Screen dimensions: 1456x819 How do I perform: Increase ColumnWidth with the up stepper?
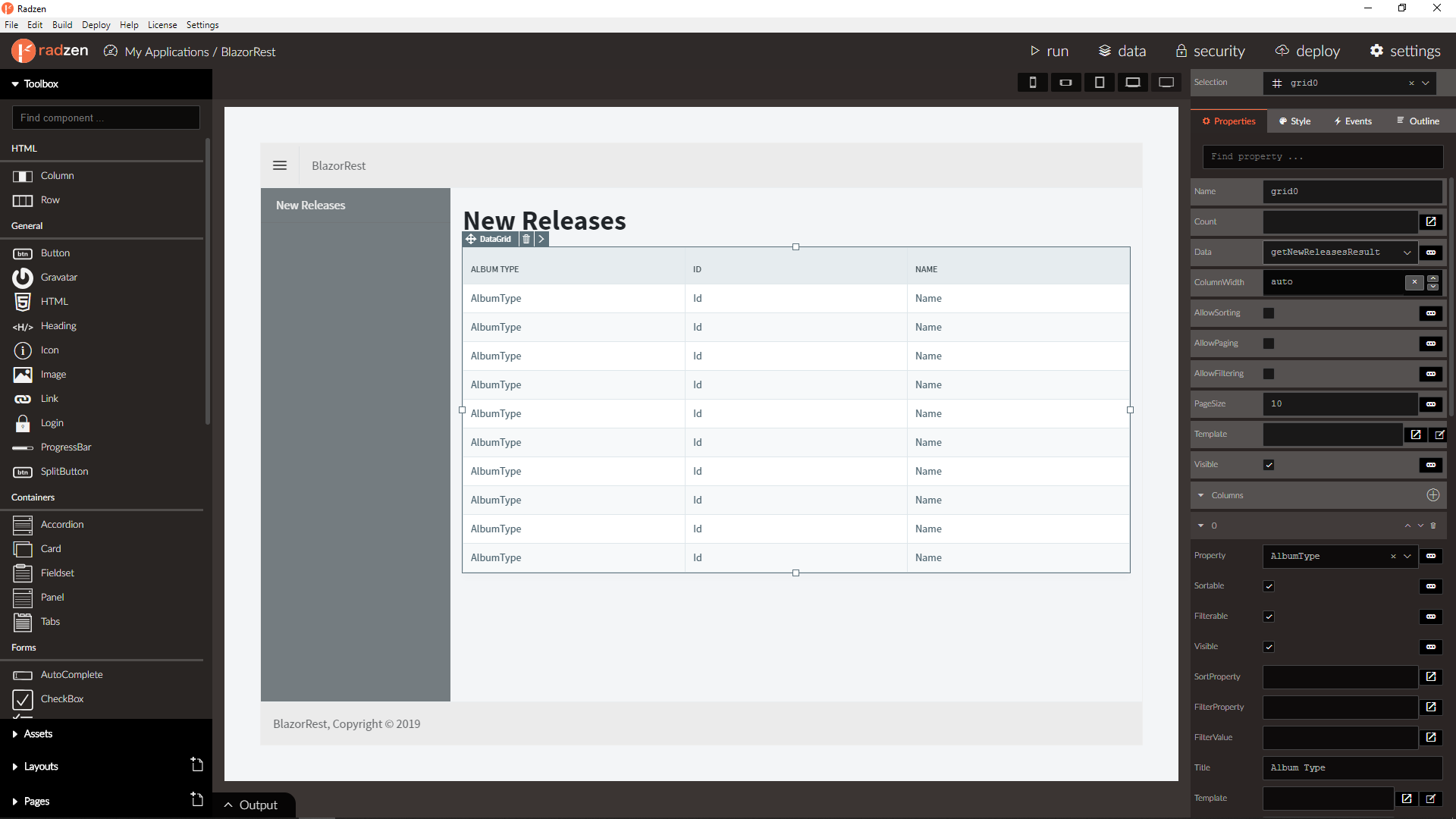1432,278
